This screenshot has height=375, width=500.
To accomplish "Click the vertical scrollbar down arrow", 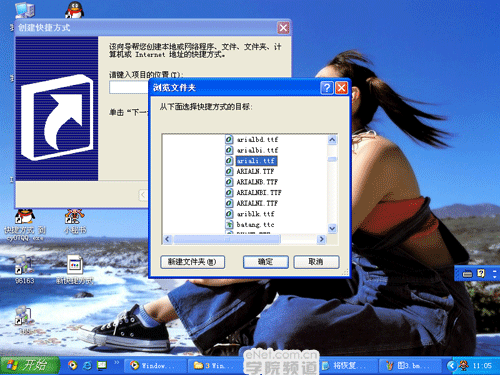I will click(332, 228).
